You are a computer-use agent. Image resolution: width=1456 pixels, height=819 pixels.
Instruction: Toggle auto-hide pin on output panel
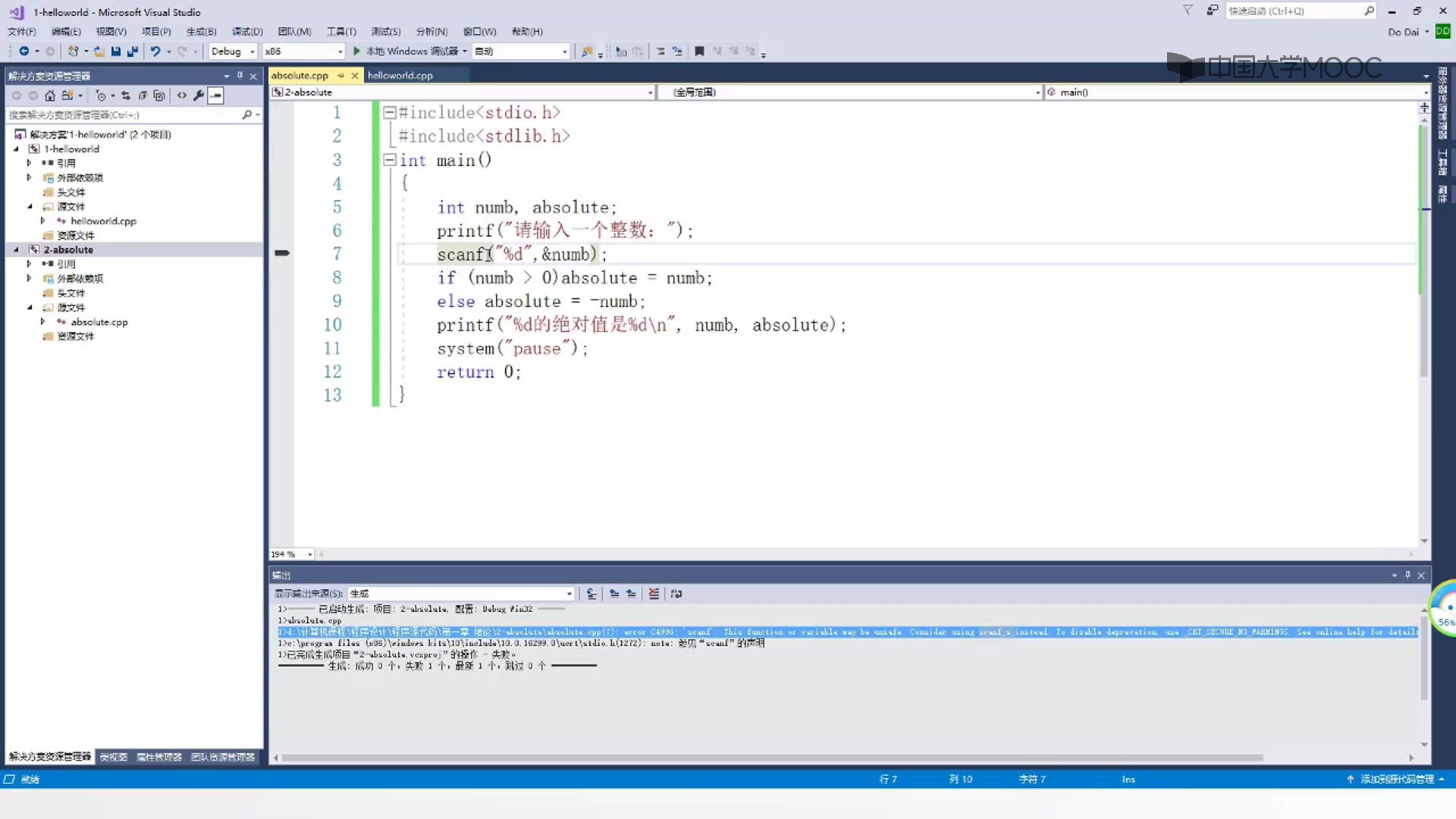tap(1407, 576)
